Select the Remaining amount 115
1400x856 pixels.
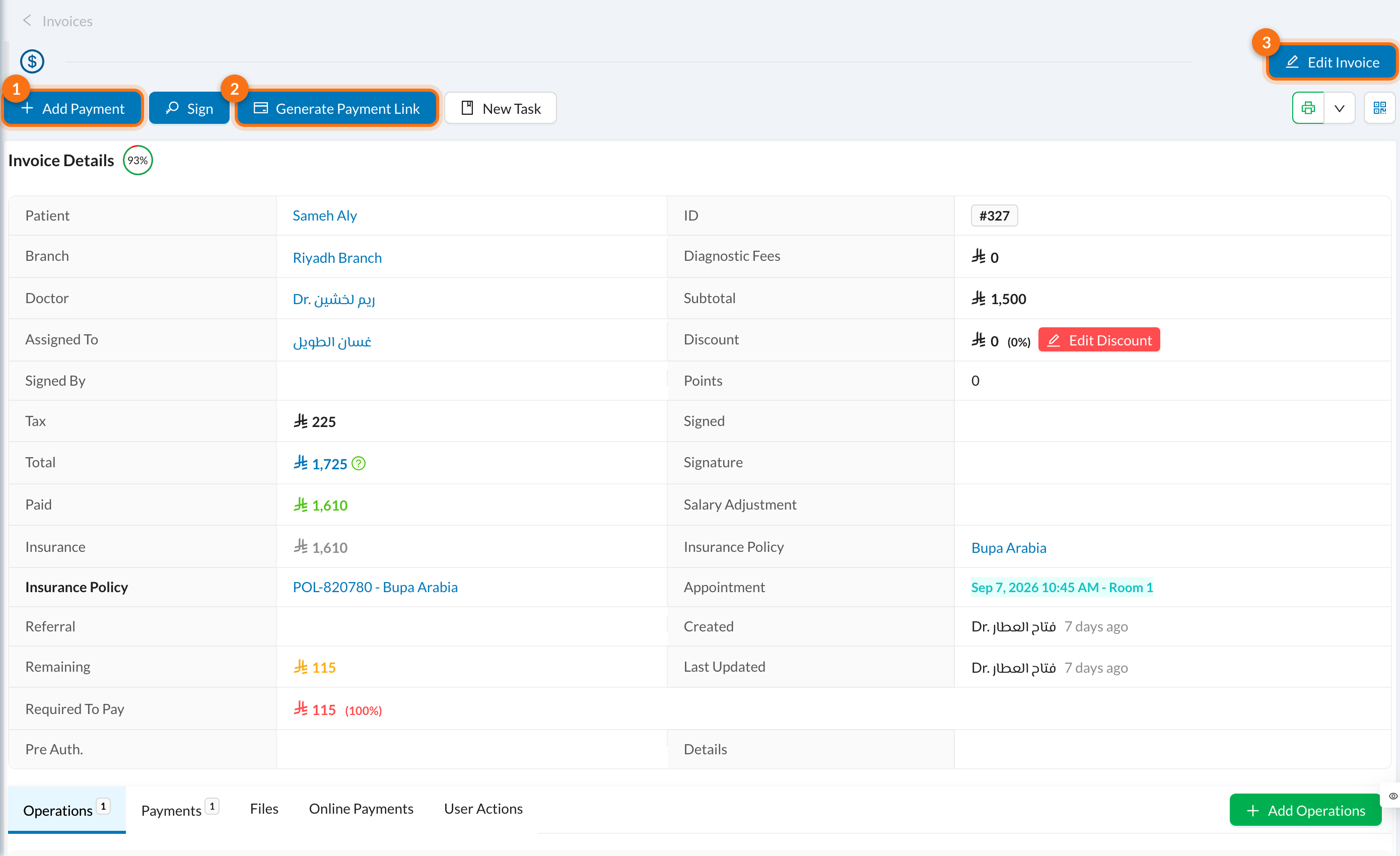tap(314, 667)
